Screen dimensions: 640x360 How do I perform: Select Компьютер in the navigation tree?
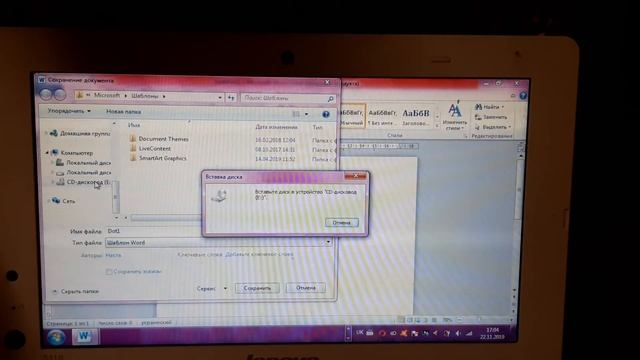pyautogui.click(x=76, y=153)
